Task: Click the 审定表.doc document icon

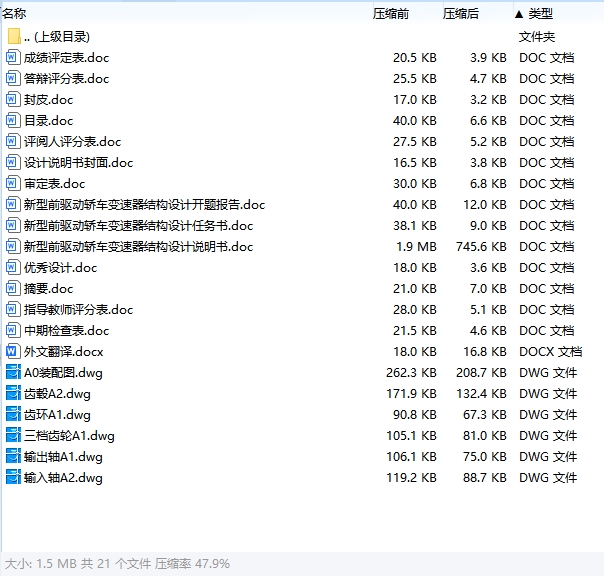Action: tap(12, 183)
